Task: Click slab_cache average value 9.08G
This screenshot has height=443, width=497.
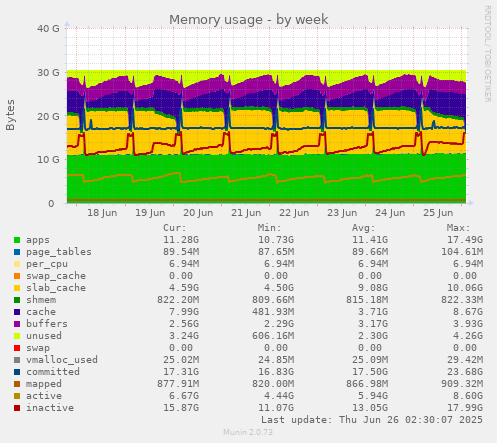Action: coord(373,288)
